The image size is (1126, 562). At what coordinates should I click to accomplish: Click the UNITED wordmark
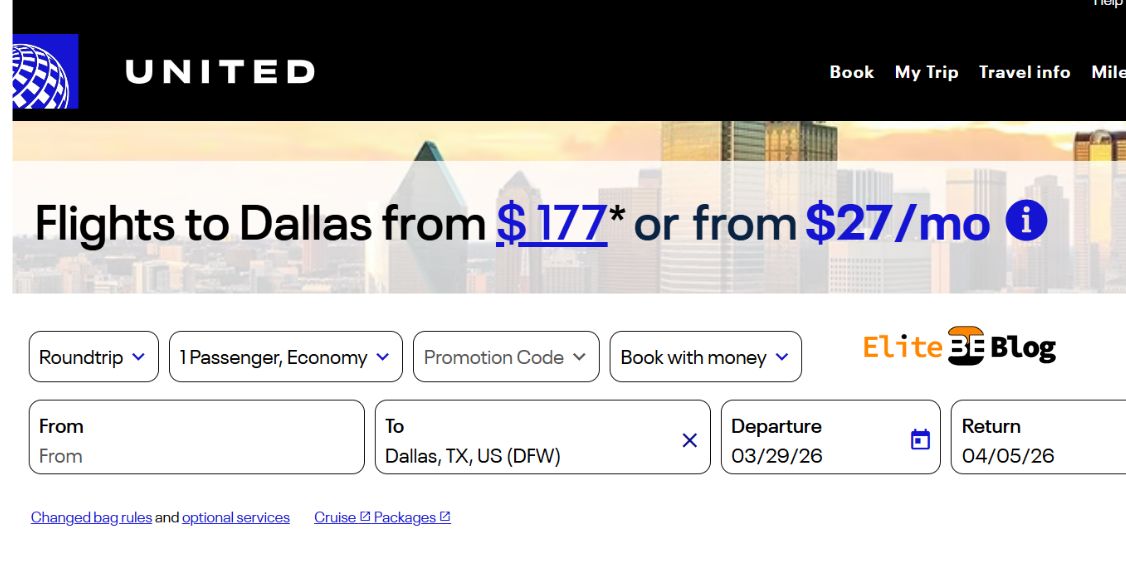[220, 72]
